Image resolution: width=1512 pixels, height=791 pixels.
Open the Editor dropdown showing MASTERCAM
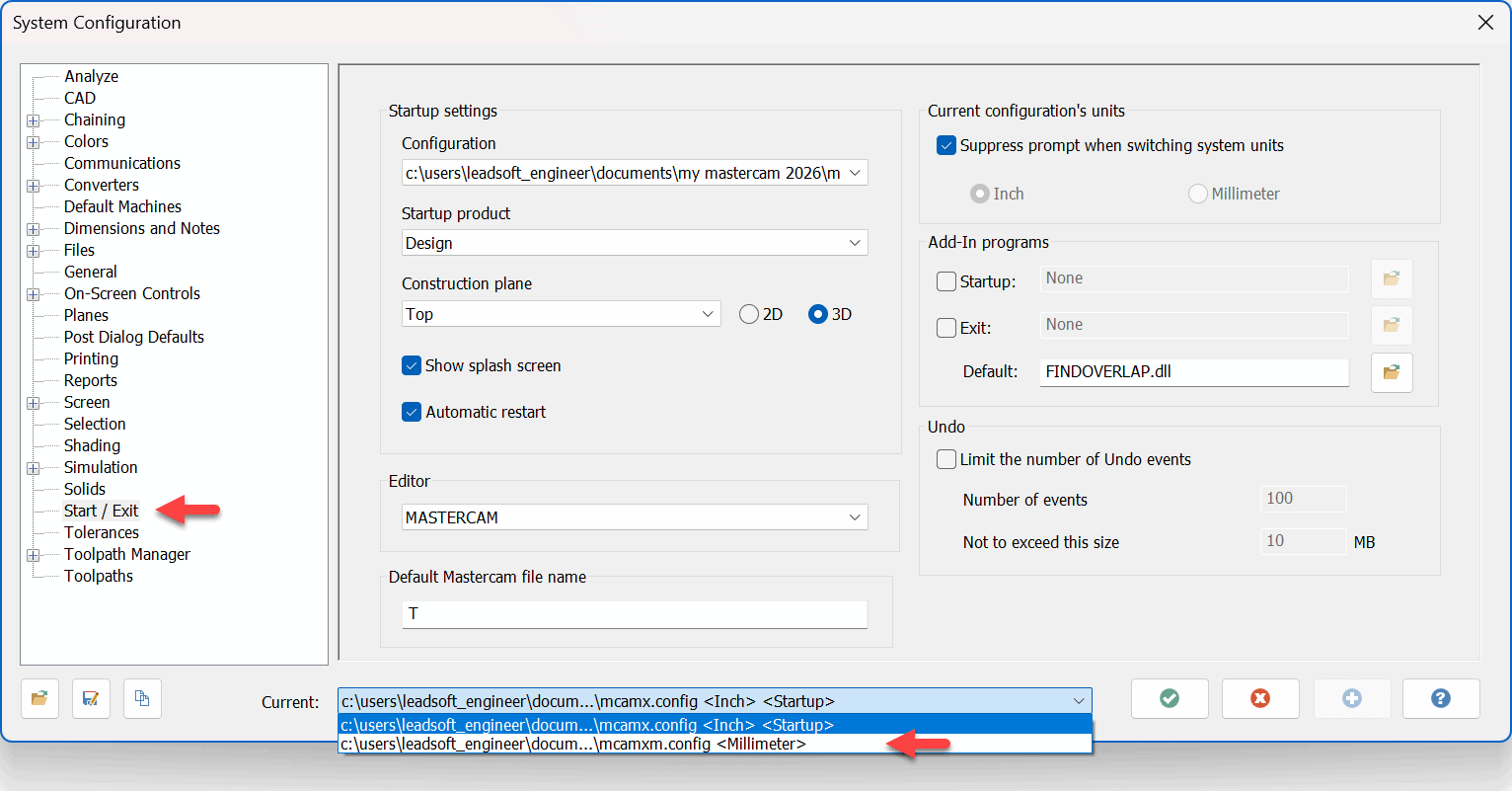point(635,517)
